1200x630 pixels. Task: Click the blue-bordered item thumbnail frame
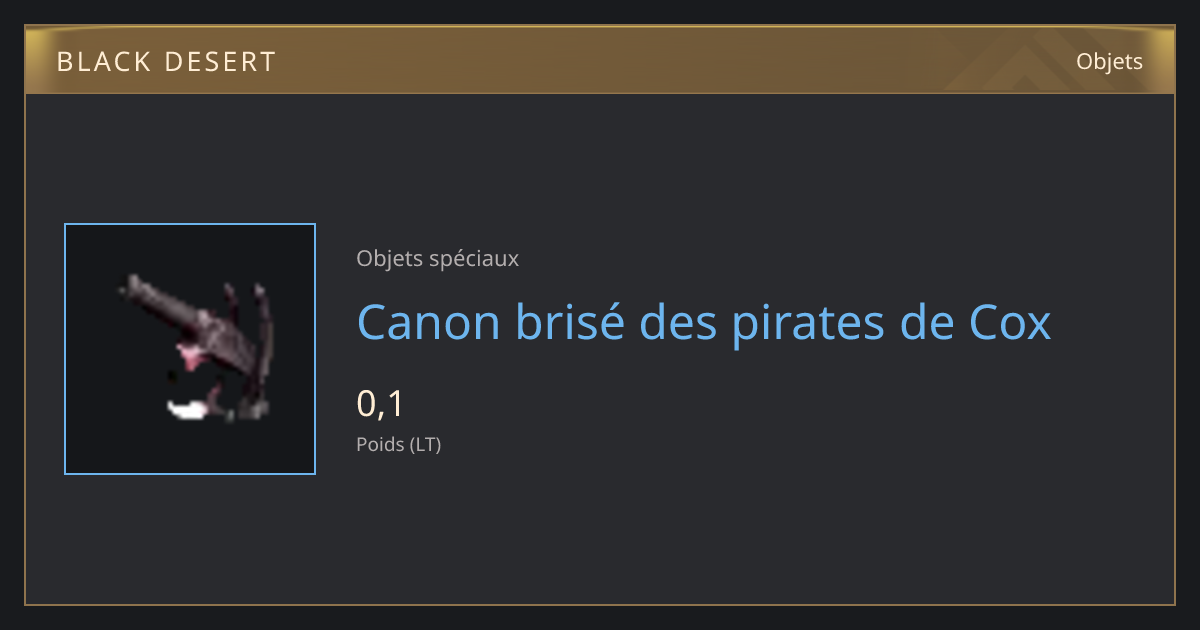point(190,349)
